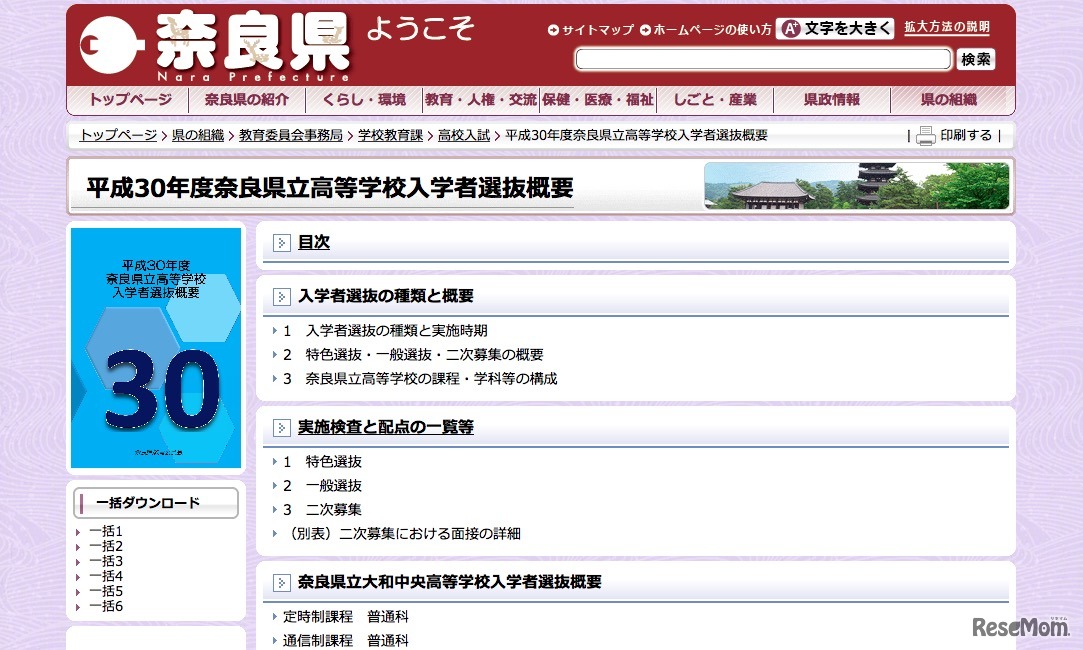Click the arrow icon beside 入学者選抜の種類と概要

[x=282, y=297]
